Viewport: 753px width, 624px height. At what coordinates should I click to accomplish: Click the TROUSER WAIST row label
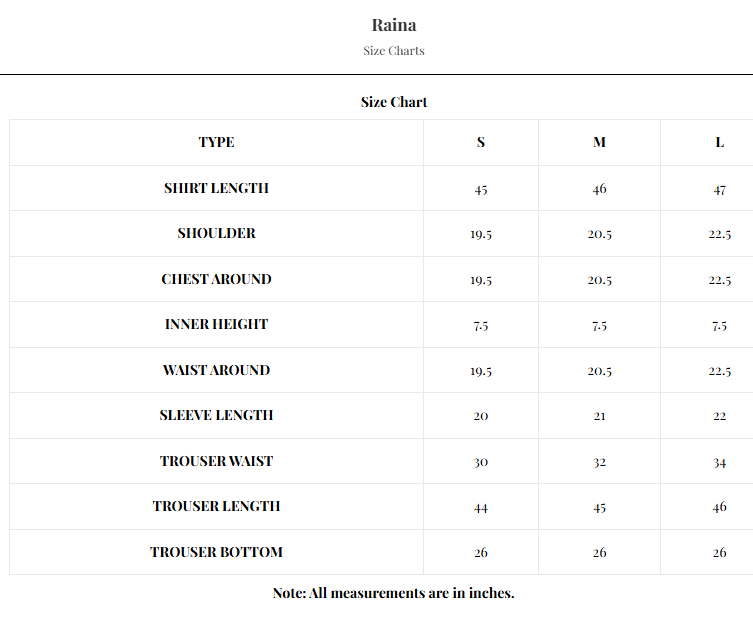point(216,461)
